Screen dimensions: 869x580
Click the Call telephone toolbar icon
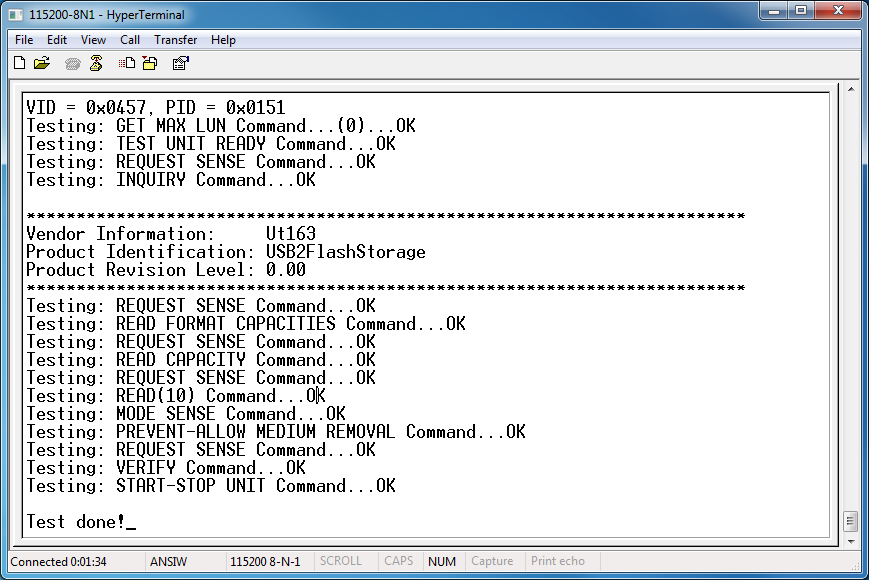tap(72, 64)
